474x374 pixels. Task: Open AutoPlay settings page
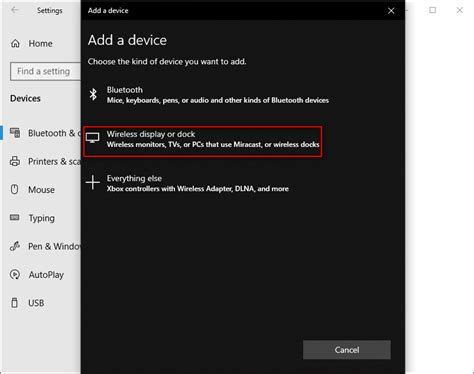37,275
